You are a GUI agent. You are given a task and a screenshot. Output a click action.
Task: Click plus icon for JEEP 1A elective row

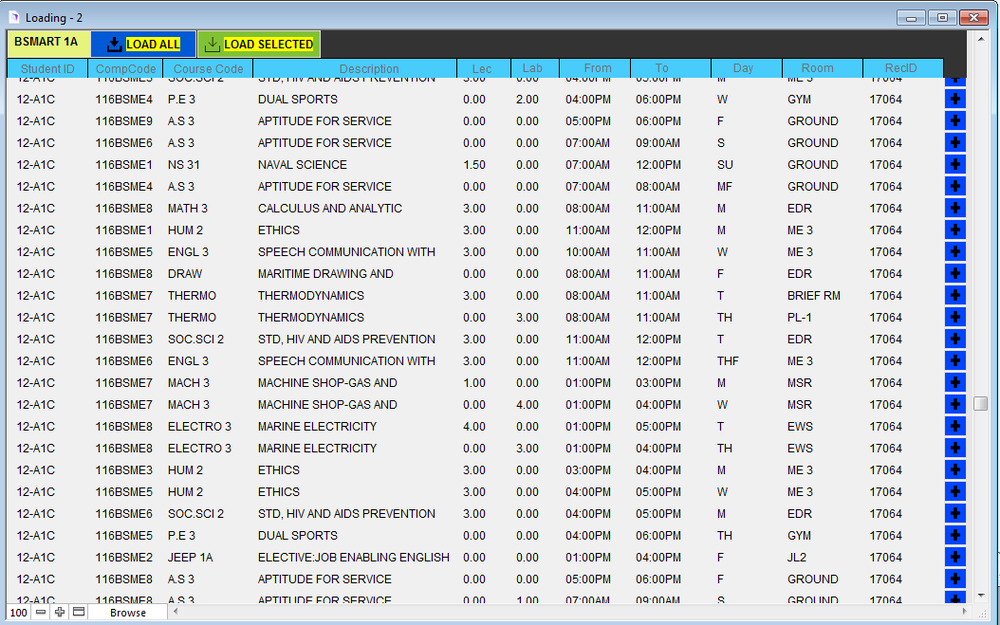pos(955,557)
